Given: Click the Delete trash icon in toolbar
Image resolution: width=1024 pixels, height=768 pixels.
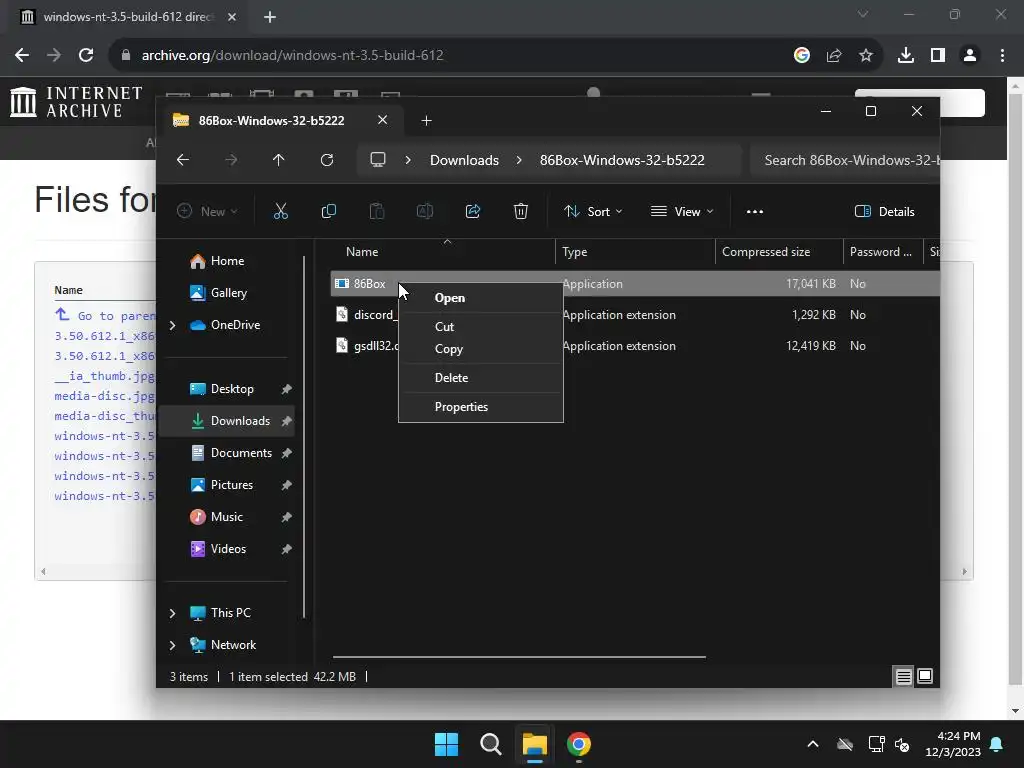Looking at the screenshot, I should tap(520, 212).
